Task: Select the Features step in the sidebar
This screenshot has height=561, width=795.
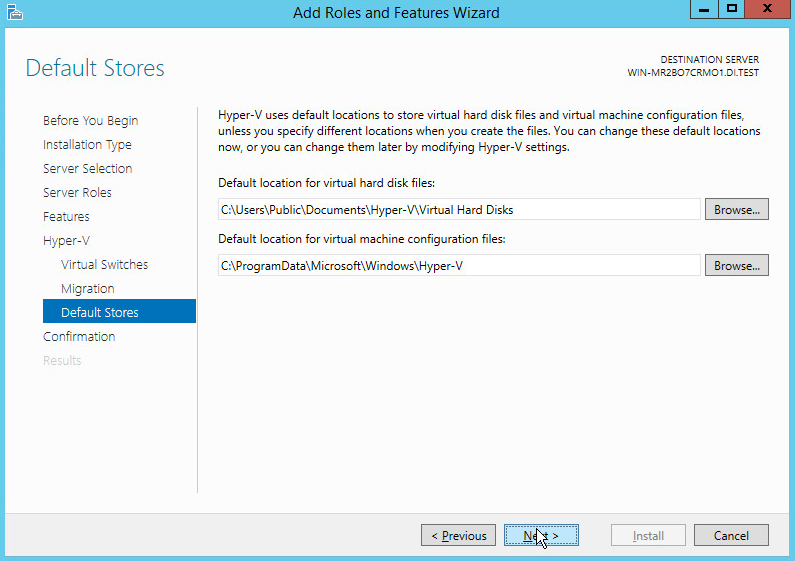Action: [x=66, y=217]
